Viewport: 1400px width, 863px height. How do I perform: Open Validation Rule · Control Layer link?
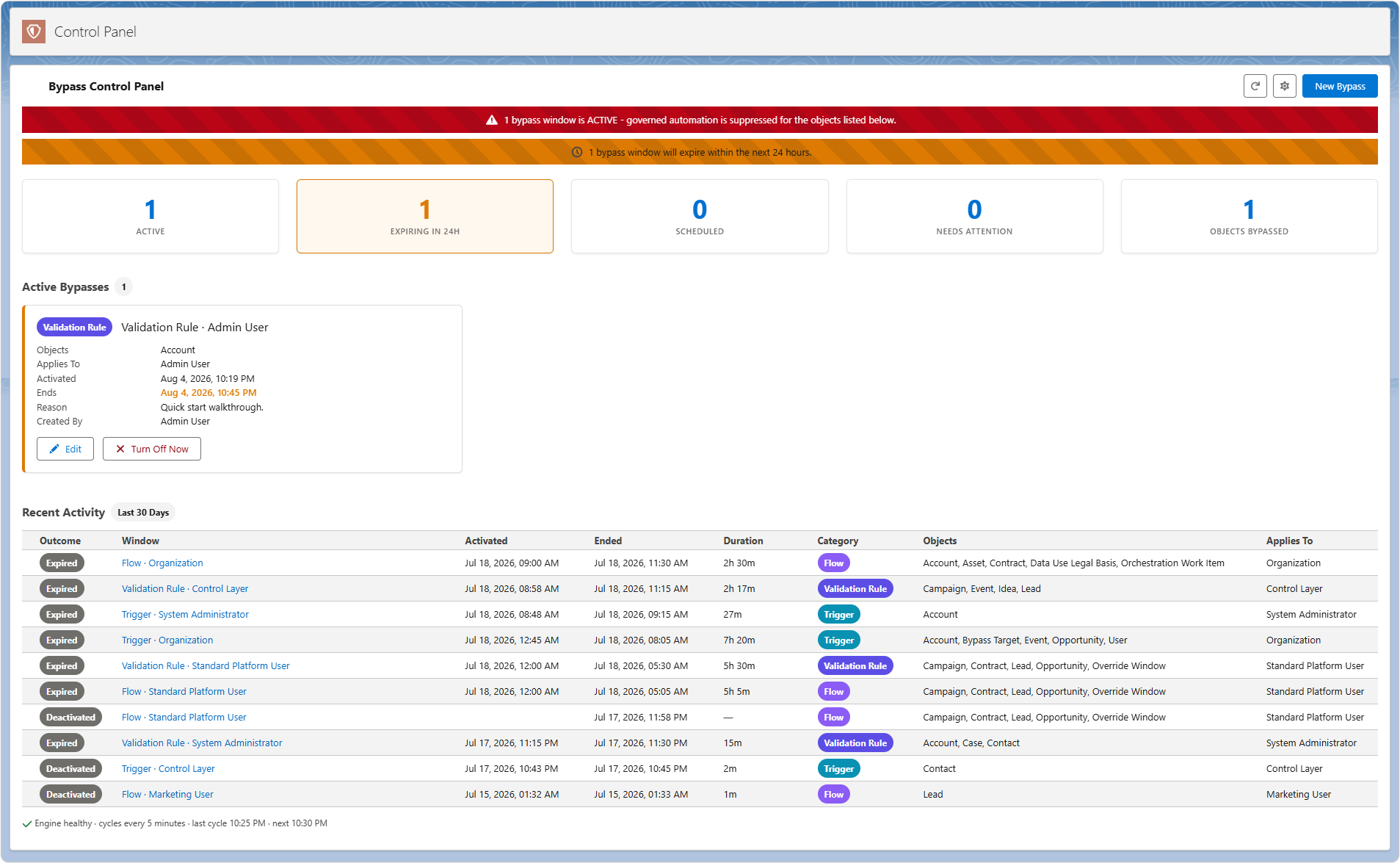point(185,588)
